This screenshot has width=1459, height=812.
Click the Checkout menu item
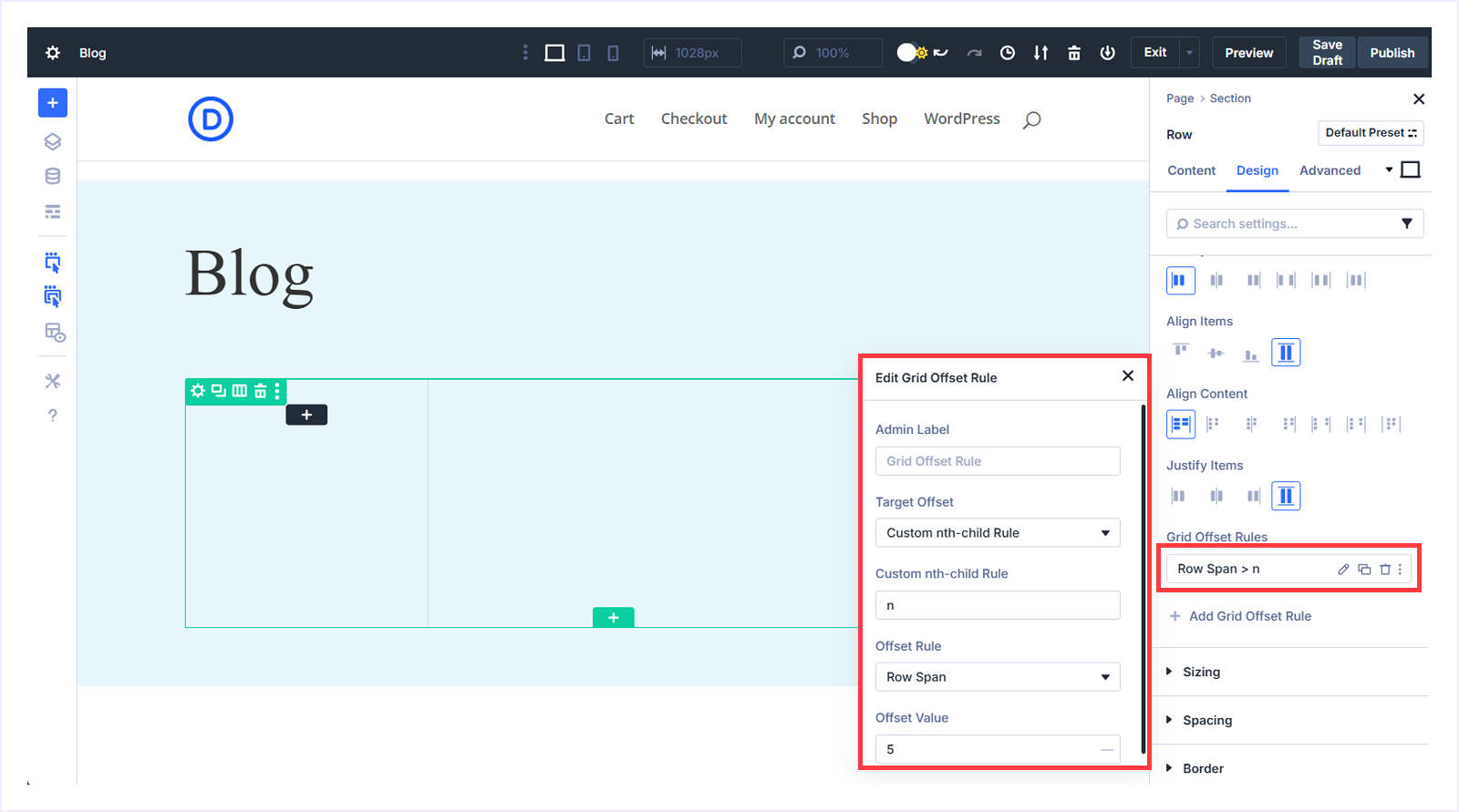(x=694, y=118)
